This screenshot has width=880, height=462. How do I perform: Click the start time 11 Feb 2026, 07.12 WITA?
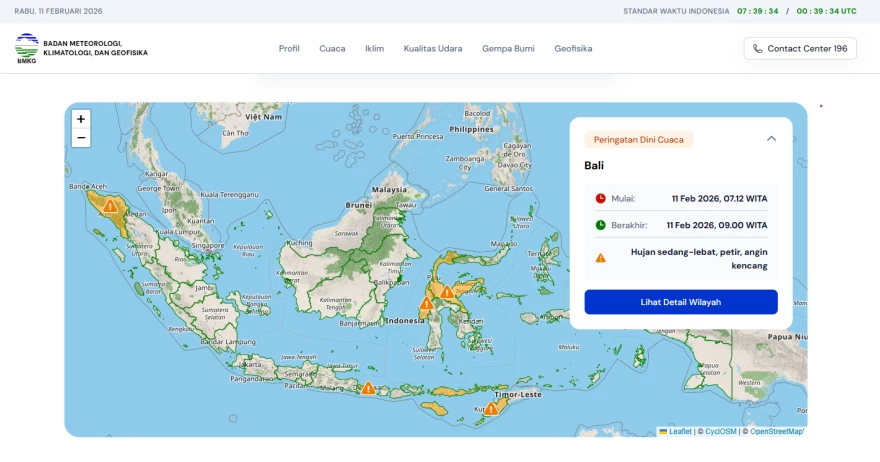point(719,198)
